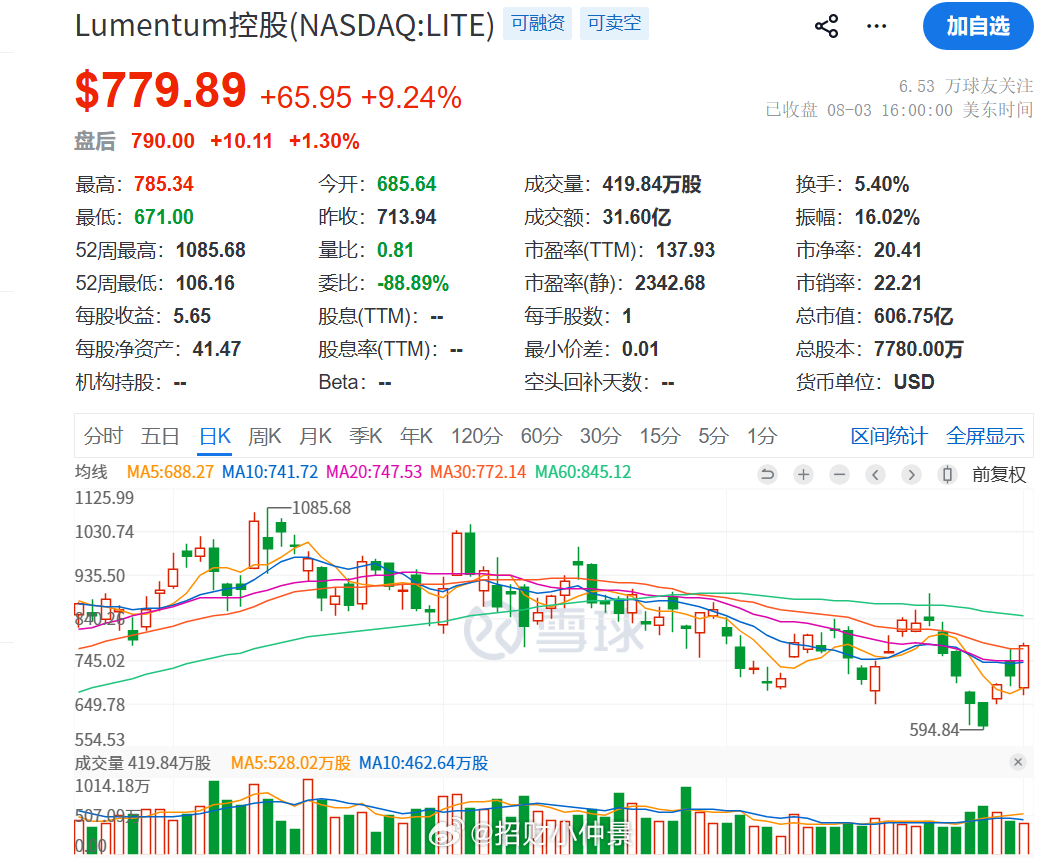This screenshot has height=858, width=1064.
Task: Click the 市盈率(TTM) value 137.93
Action: click(x=685, y=250)
